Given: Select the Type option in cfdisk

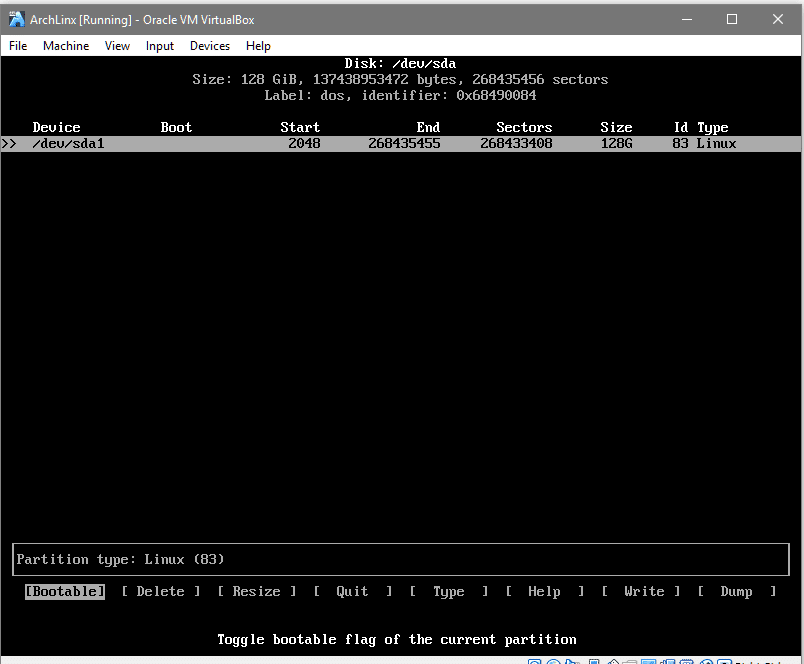Looking at the screenshot, I should tap(449, 591).
